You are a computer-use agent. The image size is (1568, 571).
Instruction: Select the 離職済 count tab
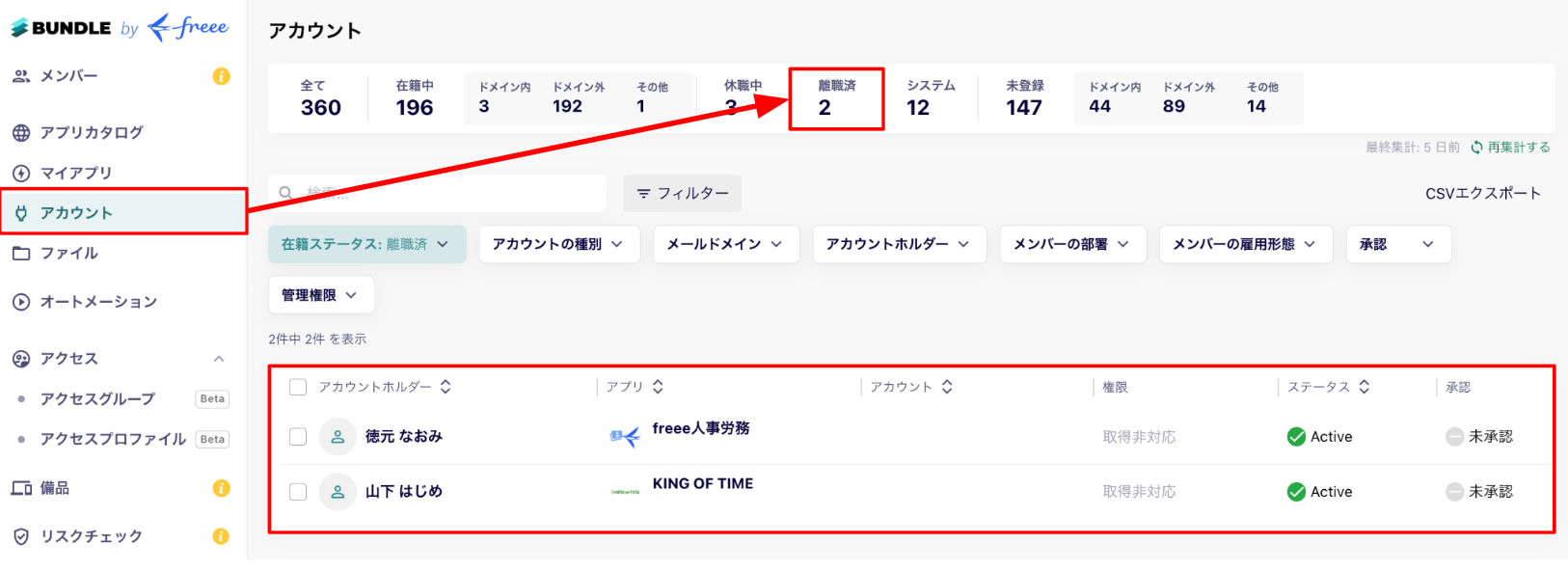pos(836,98)
